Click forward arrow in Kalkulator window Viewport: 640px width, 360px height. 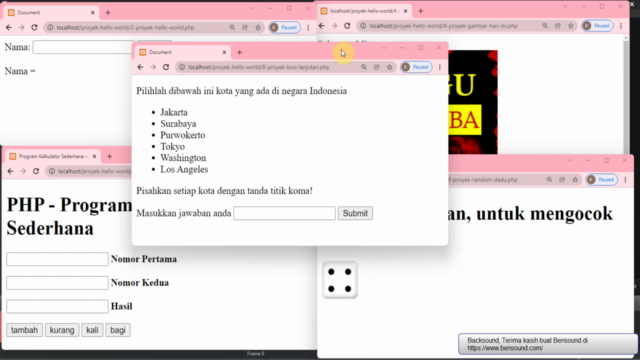[x=23, y=171]
